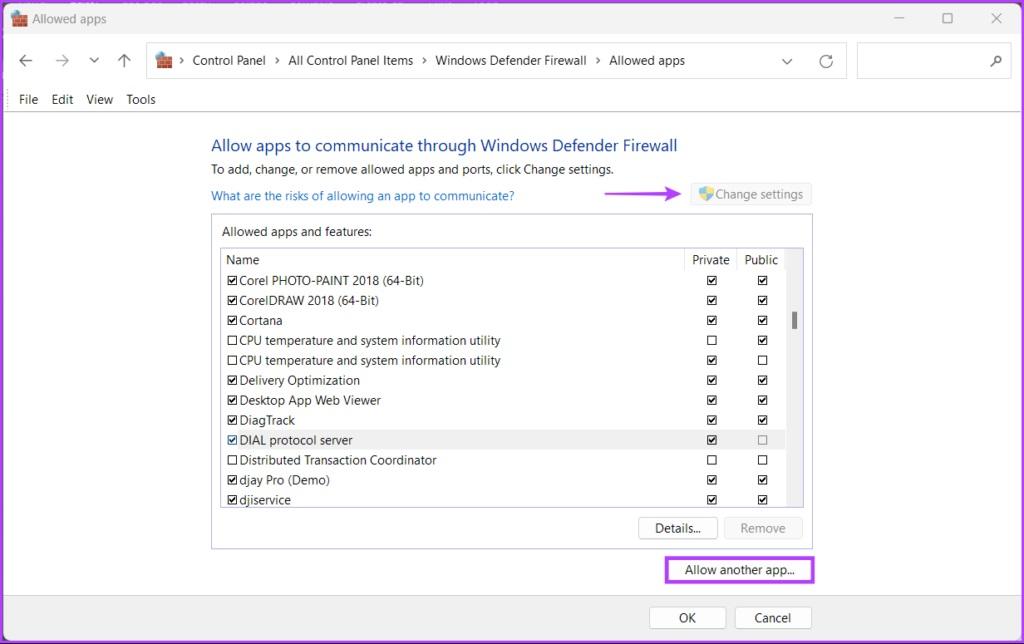1024x644 pixels.
Task: Click Allow another app... button
Action: point(739,570)
